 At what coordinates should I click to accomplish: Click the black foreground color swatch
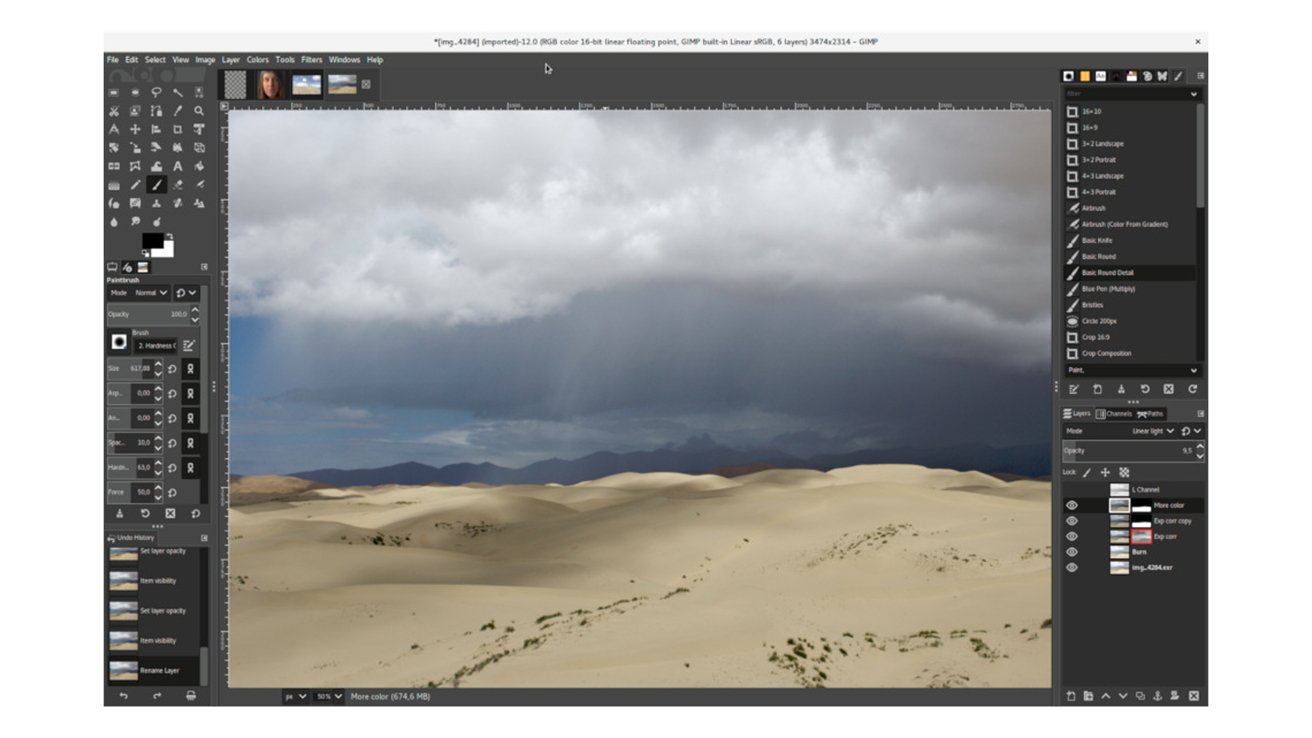click(152, 241)
